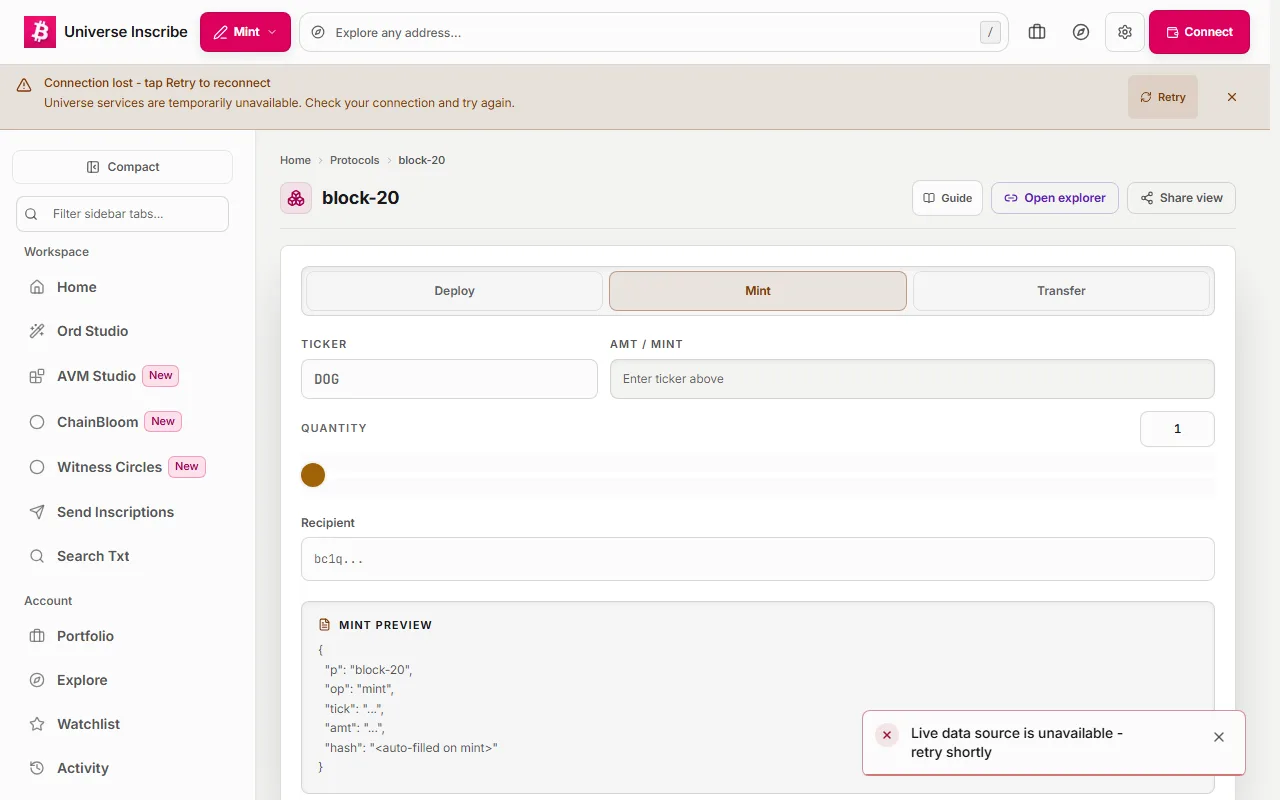The width and height of the screenshot is (1280, 800).
Task: Click the quantity number box
Action: (x=1177, y=429)
